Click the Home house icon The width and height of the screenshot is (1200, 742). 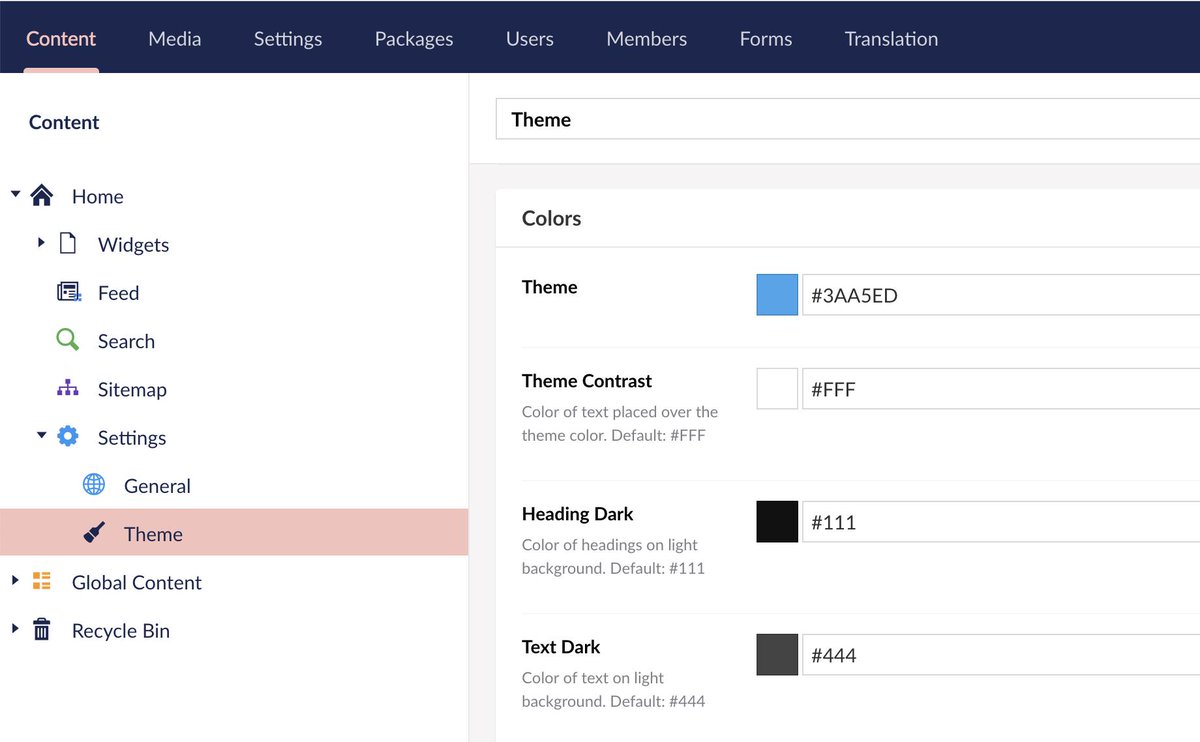(x=42, y=196)
